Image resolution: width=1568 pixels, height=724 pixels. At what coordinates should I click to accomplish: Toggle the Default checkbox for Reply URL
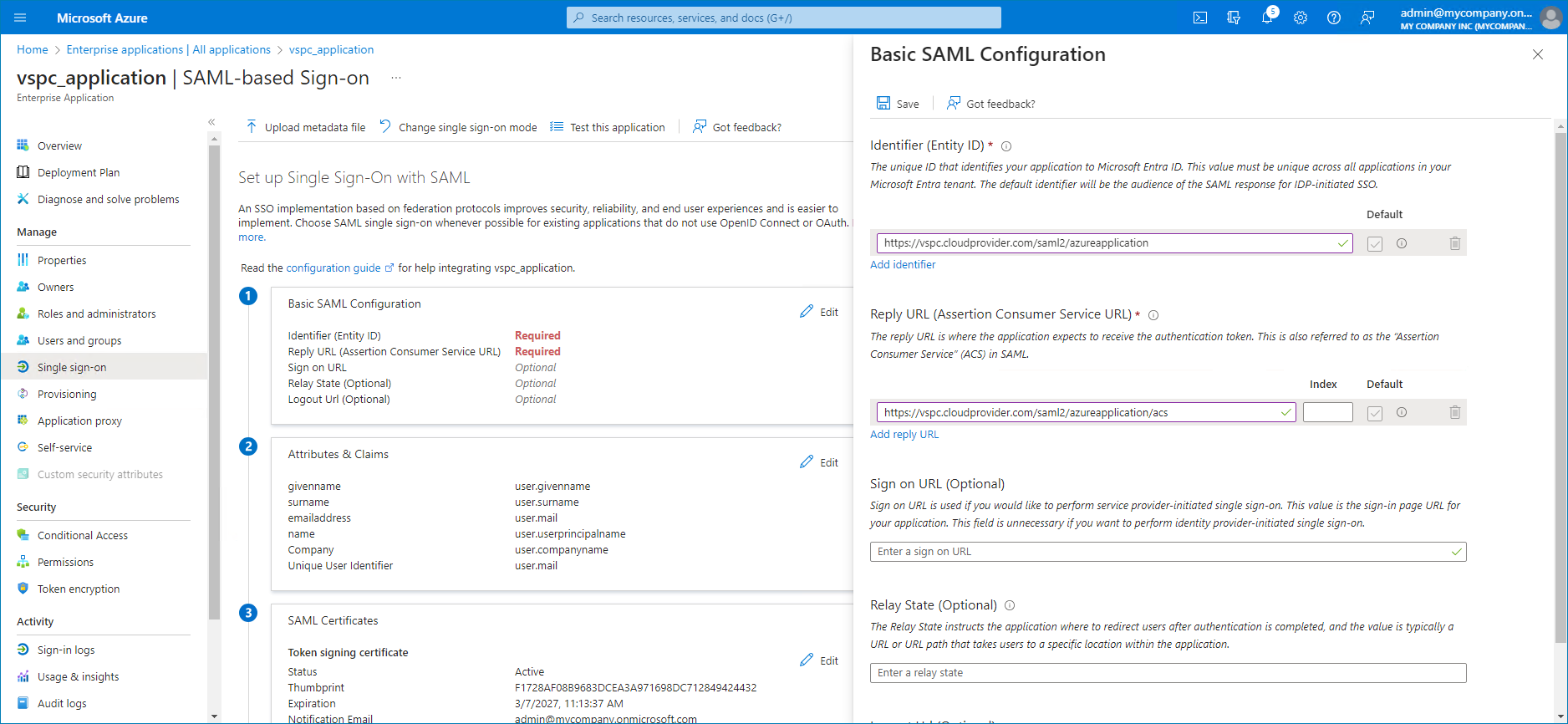(1375, 414)
